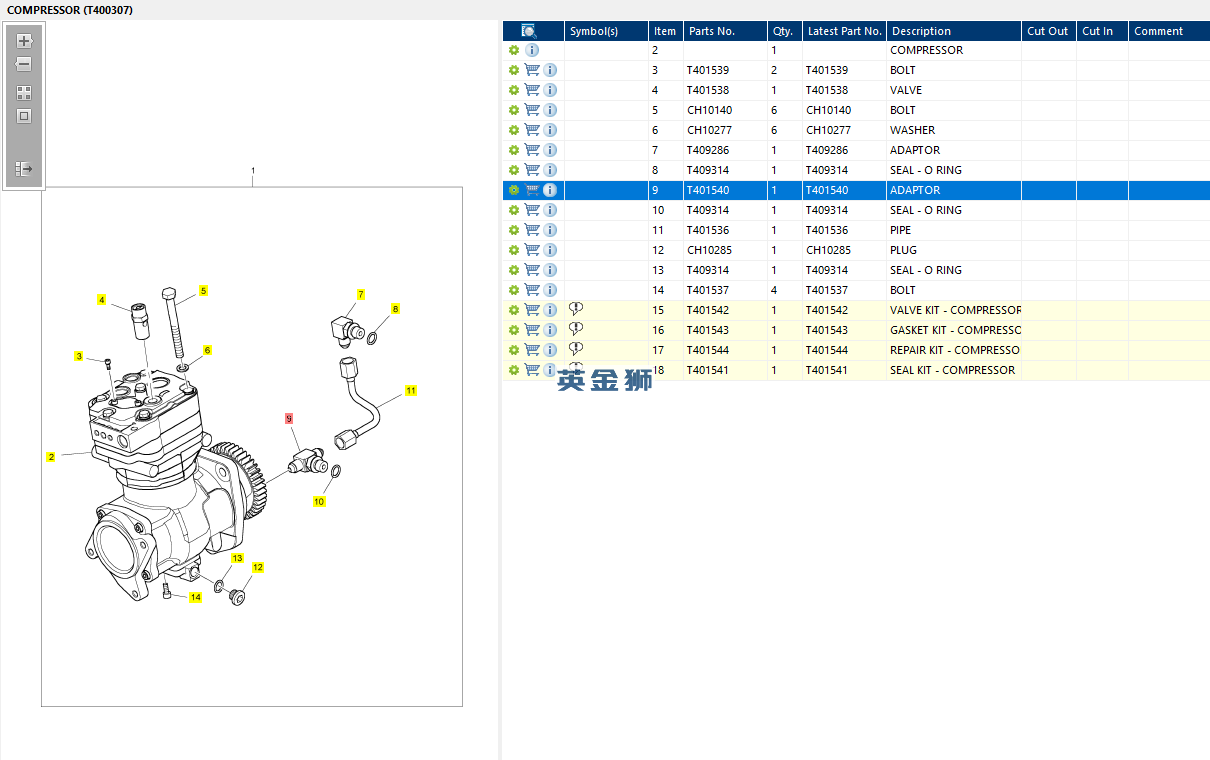Click note symbol for item 16 GASKET KIT
This screenshot has height=760, width=1210.
pyautogui.click(x=576, y=329)
